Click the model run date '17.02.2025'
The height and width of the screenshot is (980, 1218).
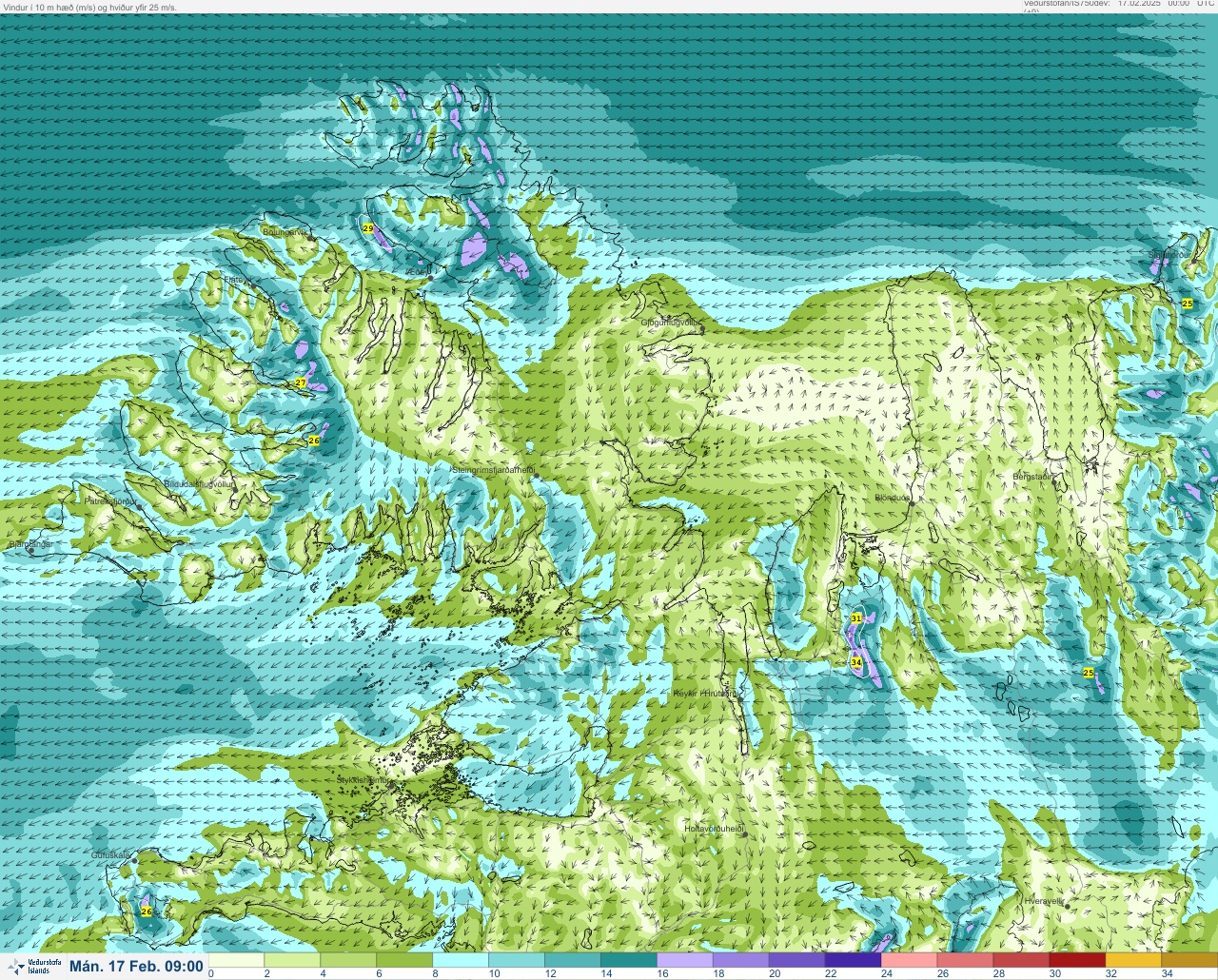tap(1138, 4)
